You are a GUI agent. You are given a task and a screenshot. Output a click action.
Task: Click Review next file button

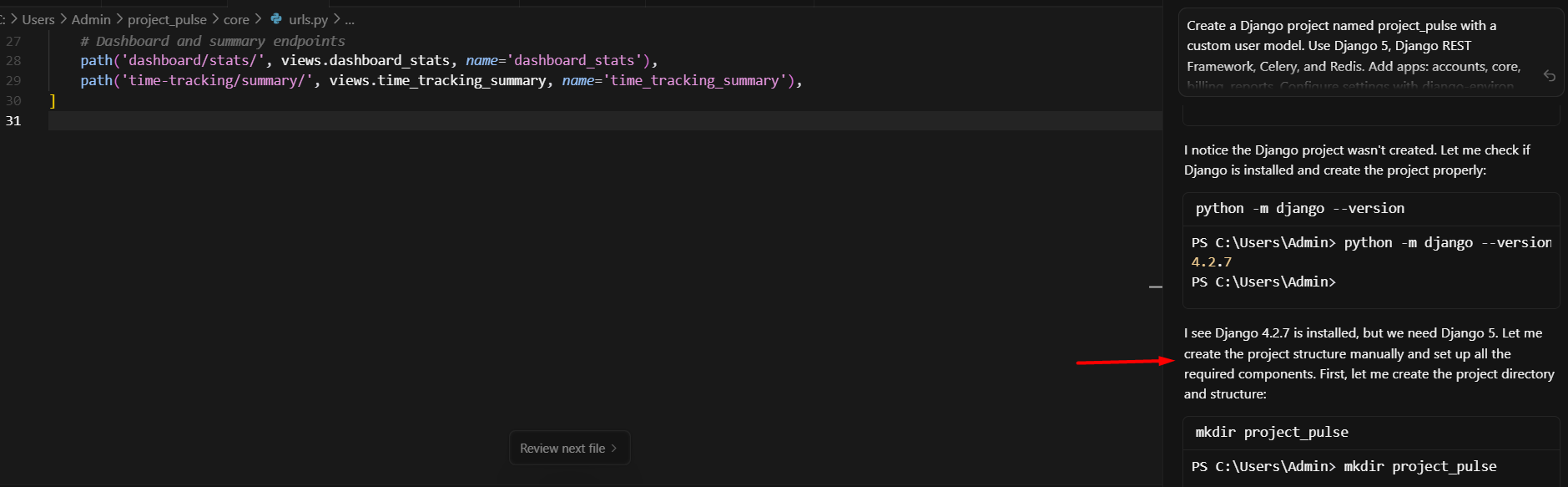tap(569, 449)
